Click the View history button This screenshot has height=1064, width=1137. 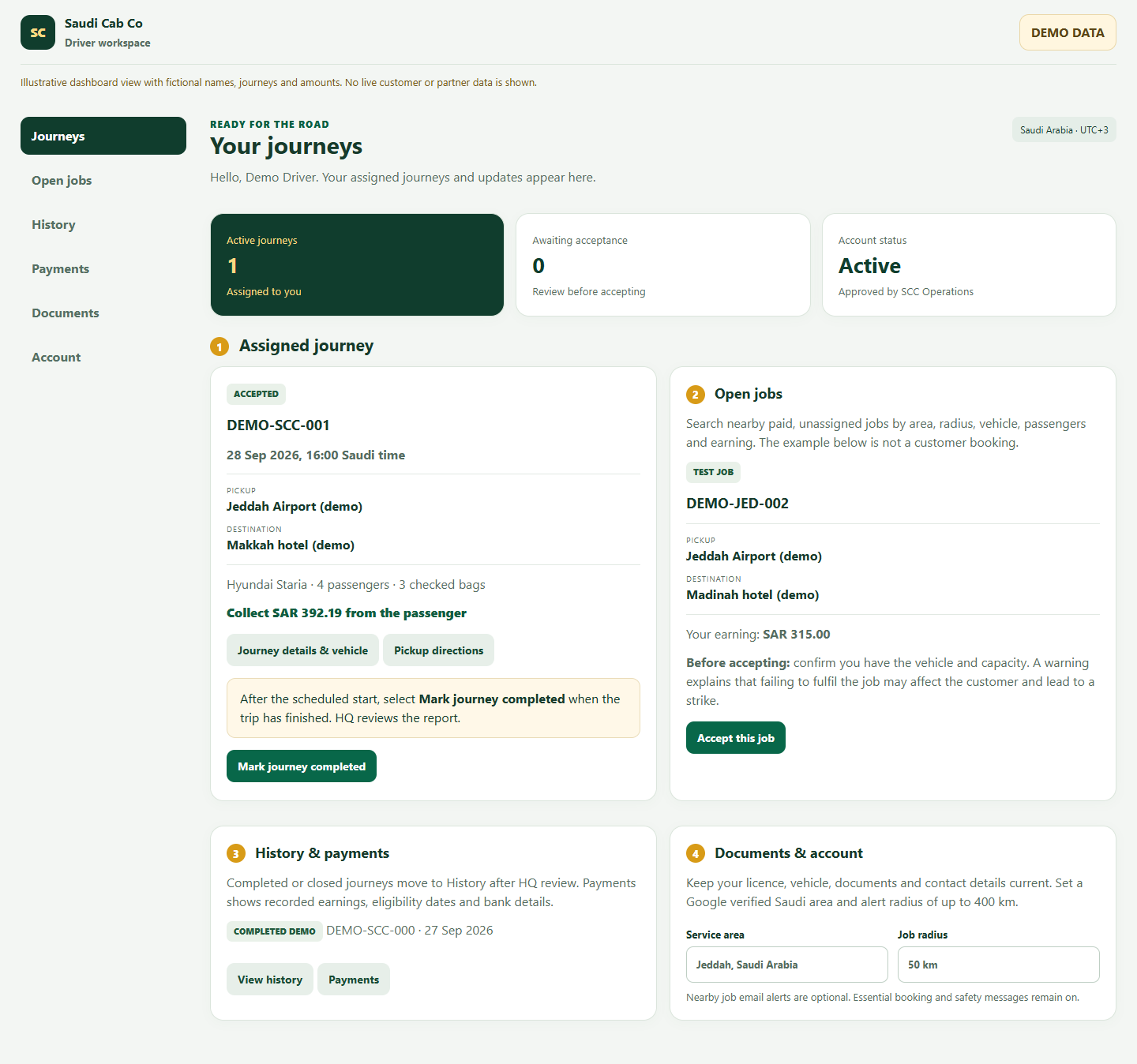click(x=270, y=980)
